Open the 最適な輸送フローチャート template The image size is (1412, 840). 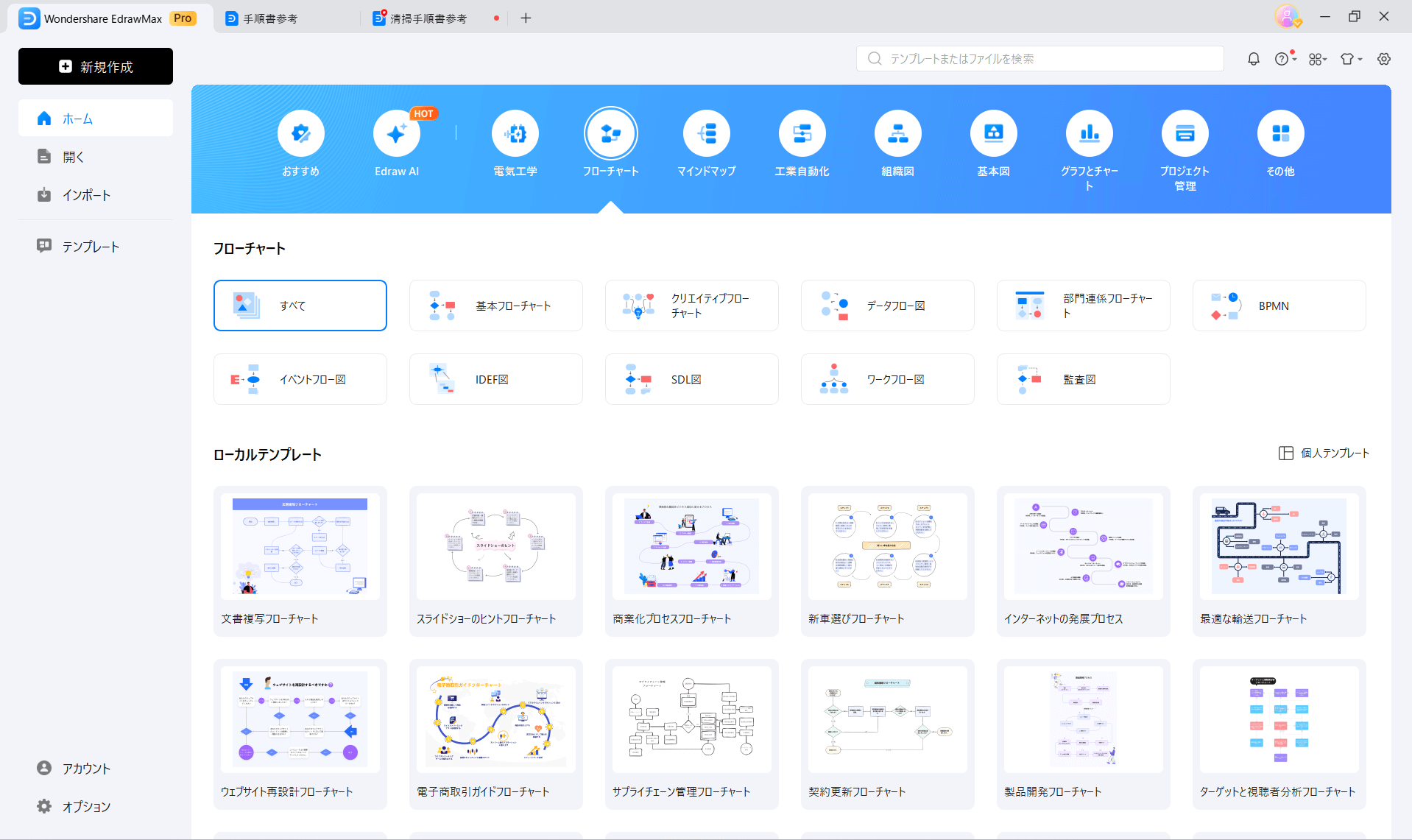tap(1279, 561)
